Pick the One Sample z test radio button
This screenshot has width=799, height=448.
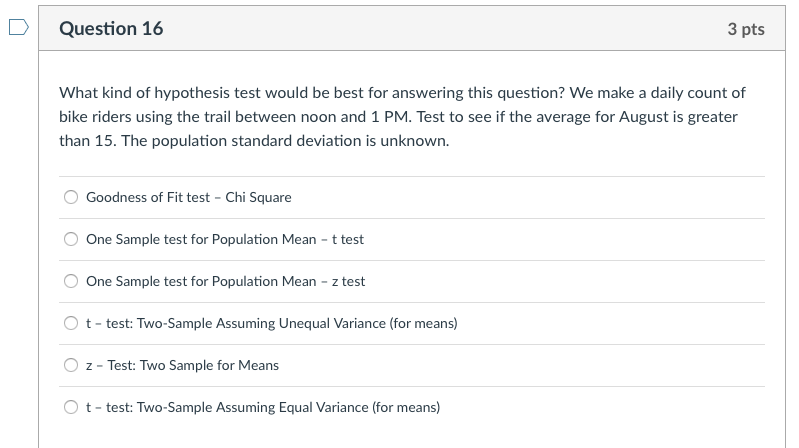coord(71,282)
